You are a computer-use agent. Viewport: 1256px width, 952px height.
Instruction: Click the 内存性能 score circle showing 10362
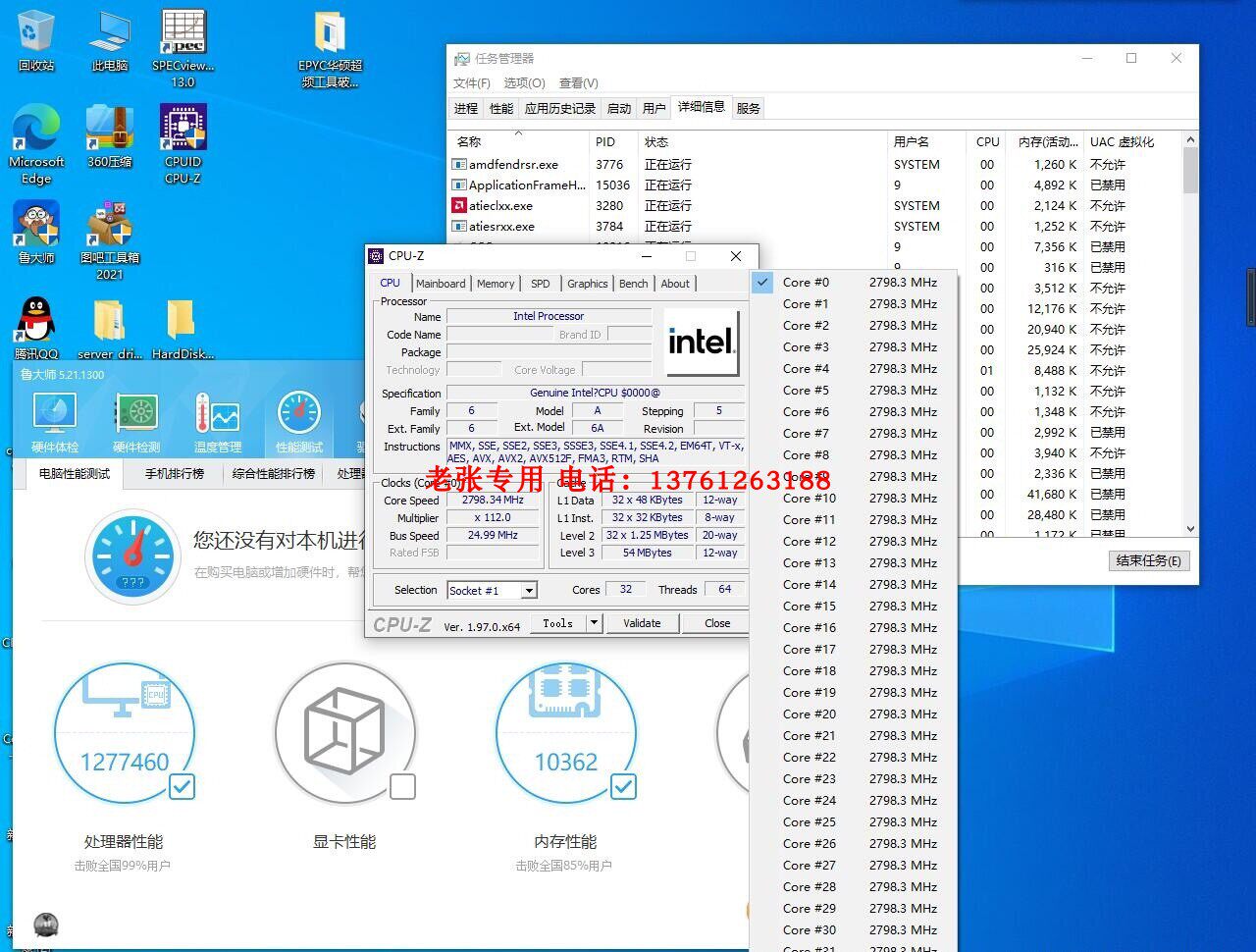pos(566,733)
